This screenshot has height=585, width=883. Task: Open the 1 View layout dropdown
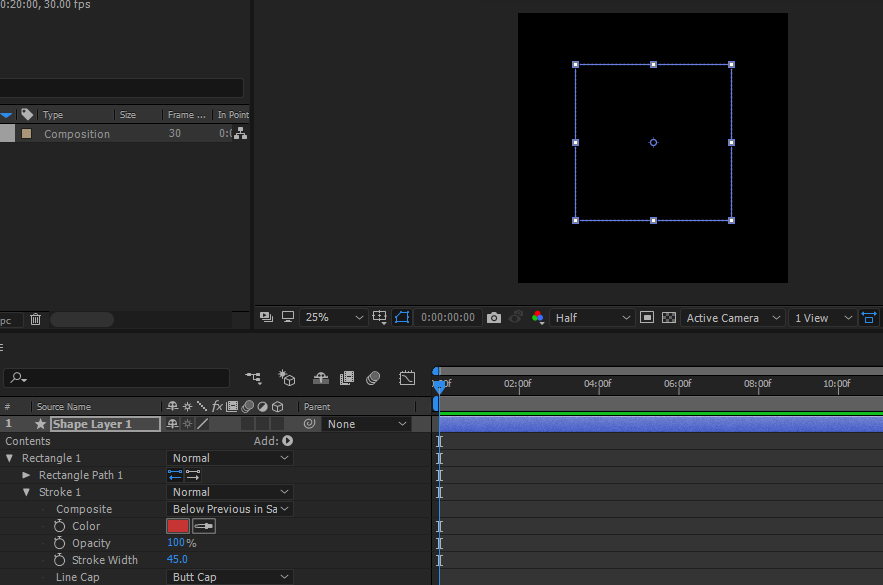tap(823, 318)
